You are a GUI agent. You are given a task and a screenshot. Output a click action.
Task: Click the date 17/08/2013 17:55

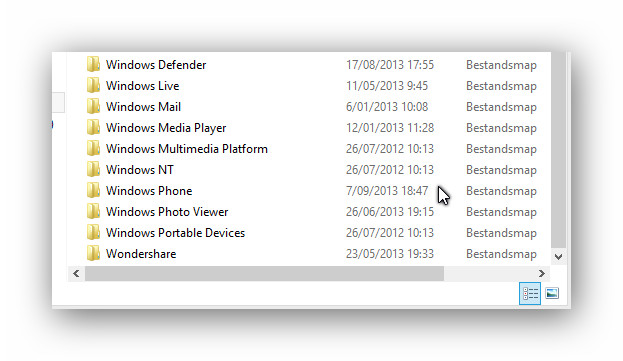390,65
